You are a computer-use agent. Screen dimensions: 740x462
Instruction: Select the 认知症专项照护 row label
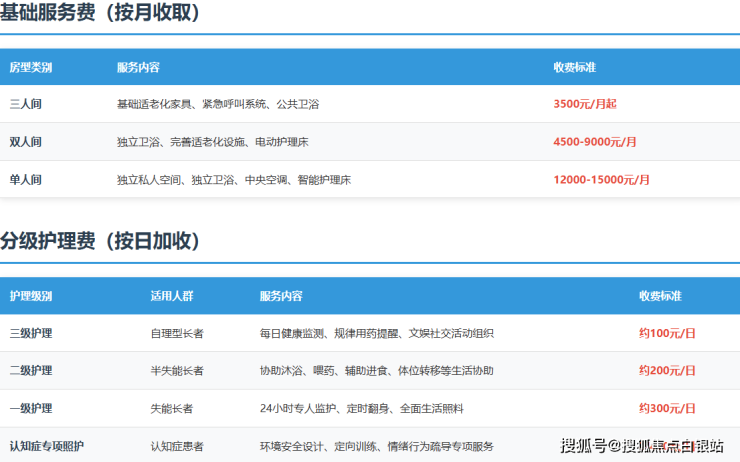click(44, 446)
